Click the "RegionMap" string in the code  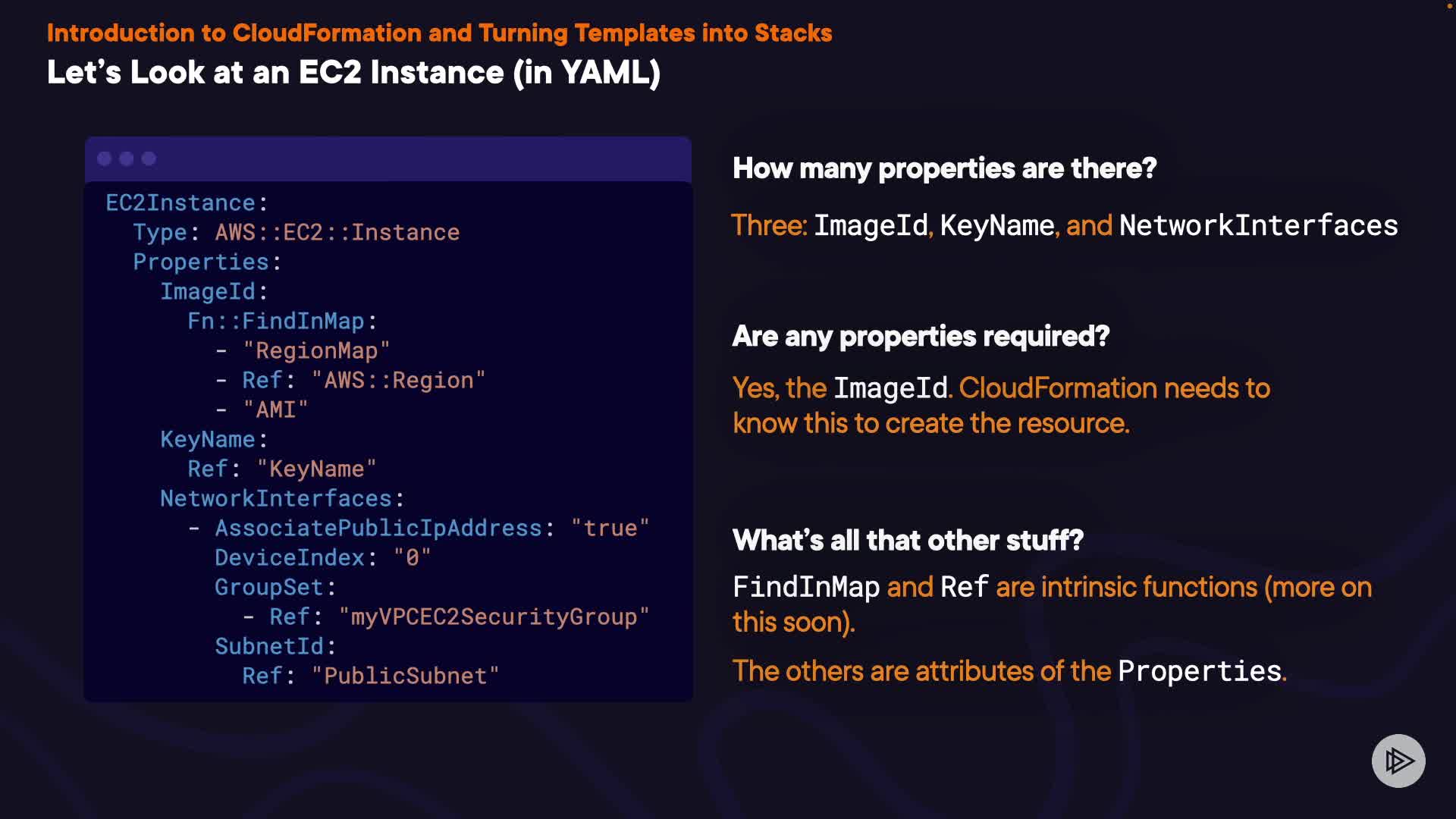316,351
